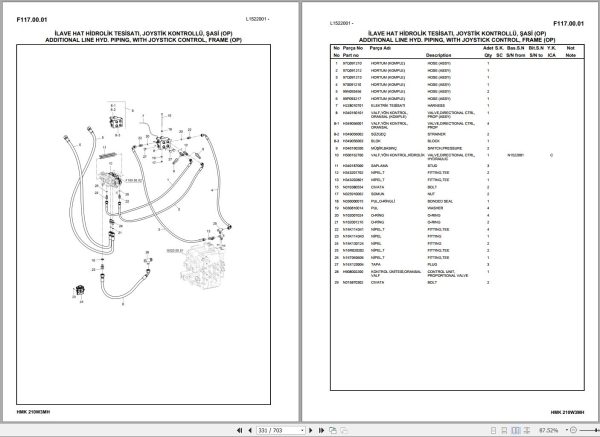Screen dimensions: 600x437
Task: Go to the first page
Action: tap(240, 430)
